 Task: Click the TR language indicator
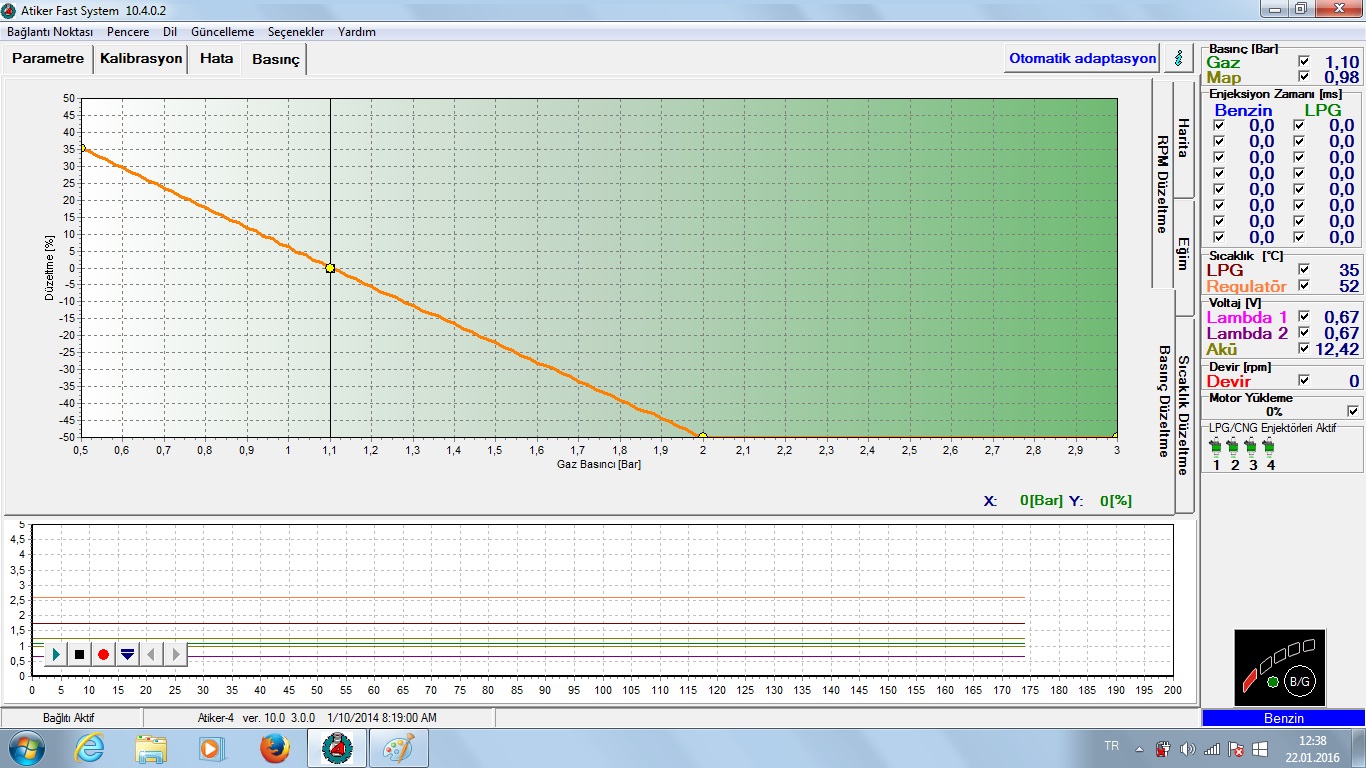(x=1111, y=746)
